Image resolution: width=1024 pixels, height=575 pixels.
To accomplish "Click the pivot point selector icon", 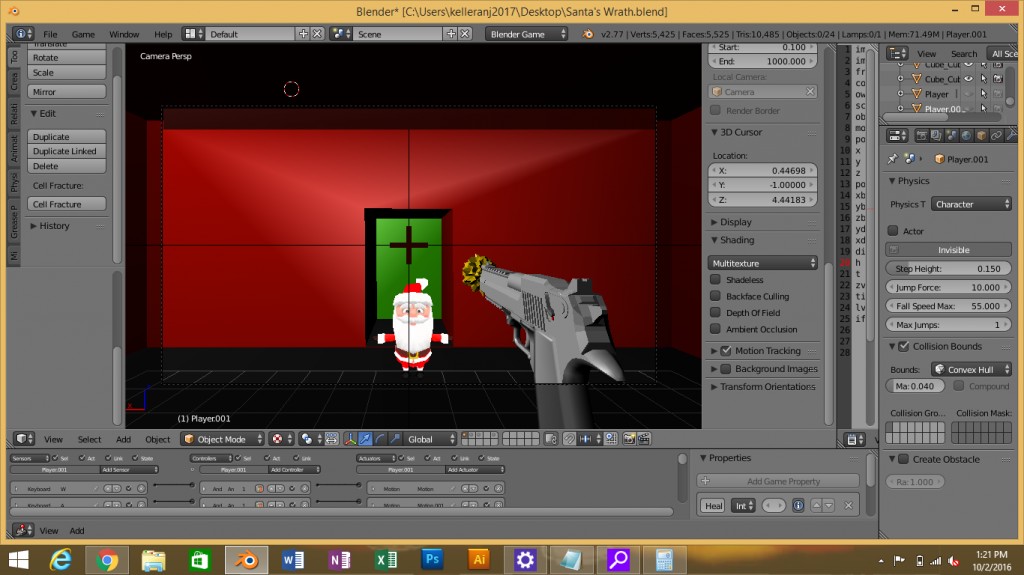I will (x=310, y=439).
